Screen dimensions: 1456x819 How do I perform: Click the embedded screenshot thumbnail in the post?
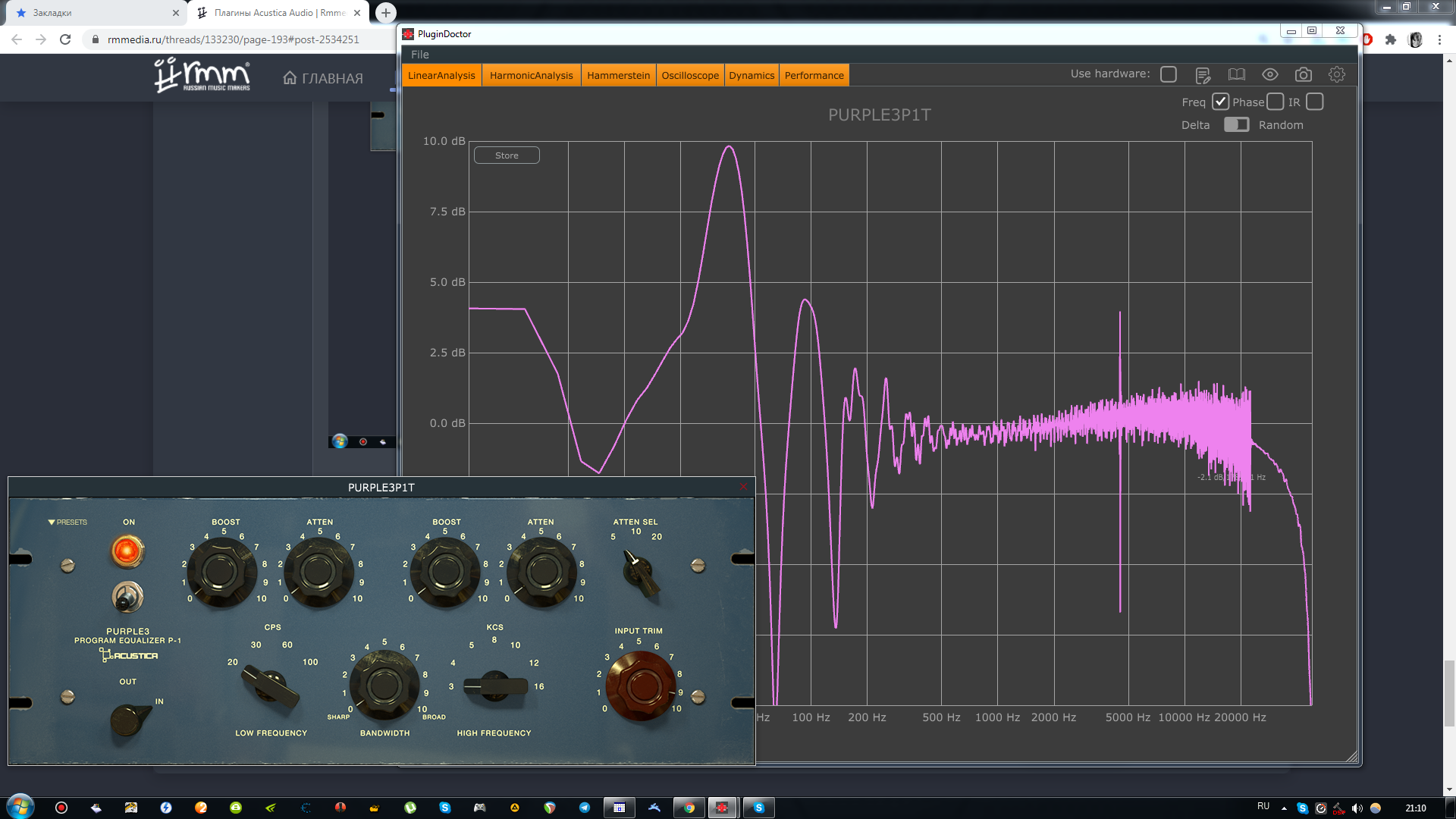coord(362,276)
